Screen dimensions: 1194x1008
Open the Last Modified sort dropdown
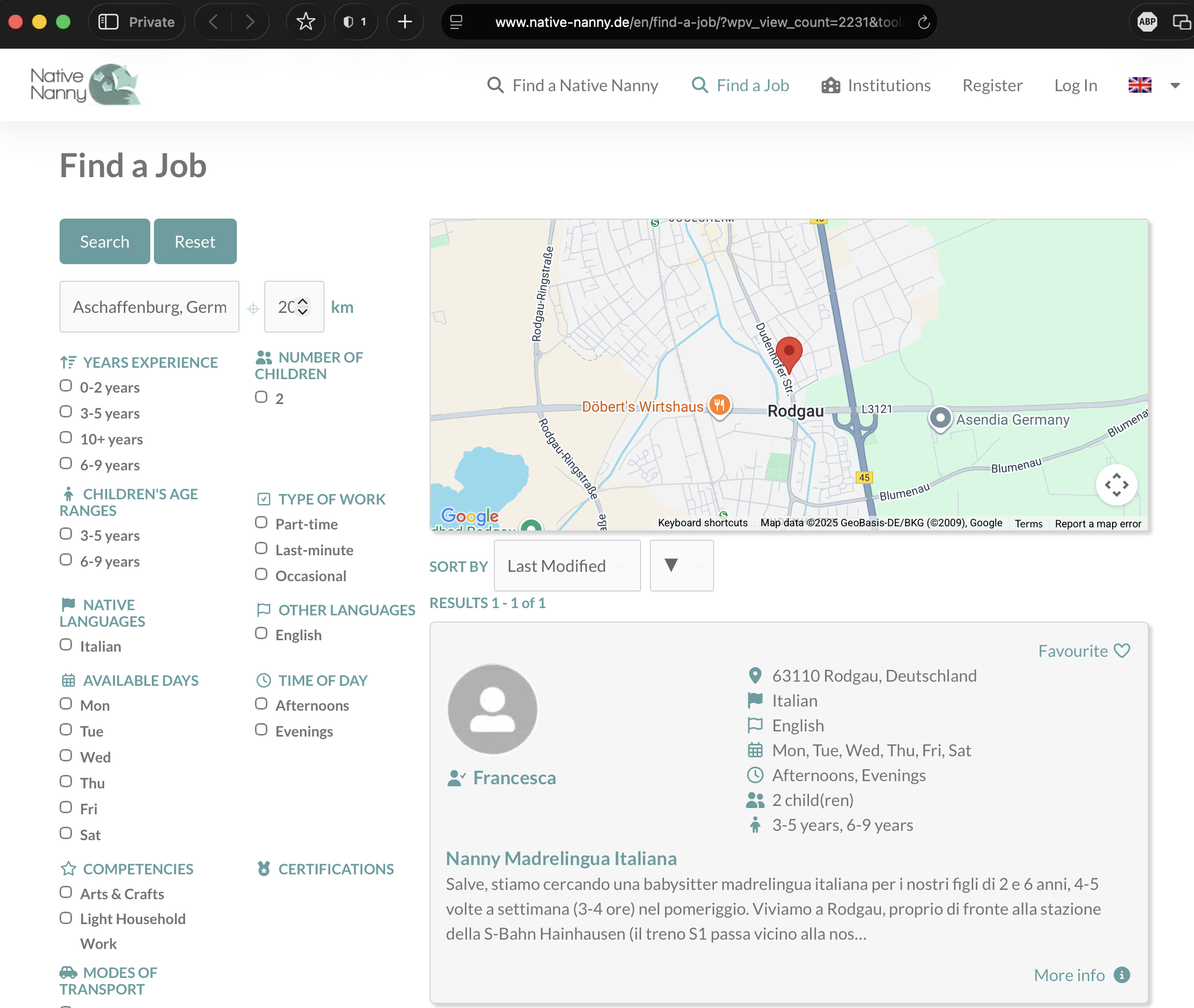point(566,566)
